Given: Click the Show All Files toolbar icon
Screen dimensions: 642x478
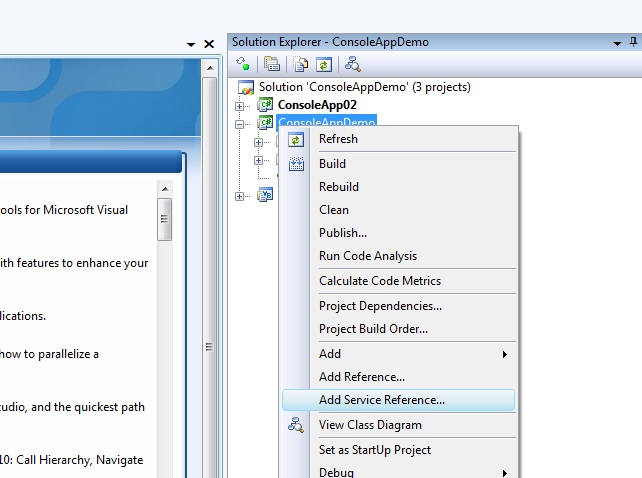Looking at the screenshot, I should click(300, 65).
